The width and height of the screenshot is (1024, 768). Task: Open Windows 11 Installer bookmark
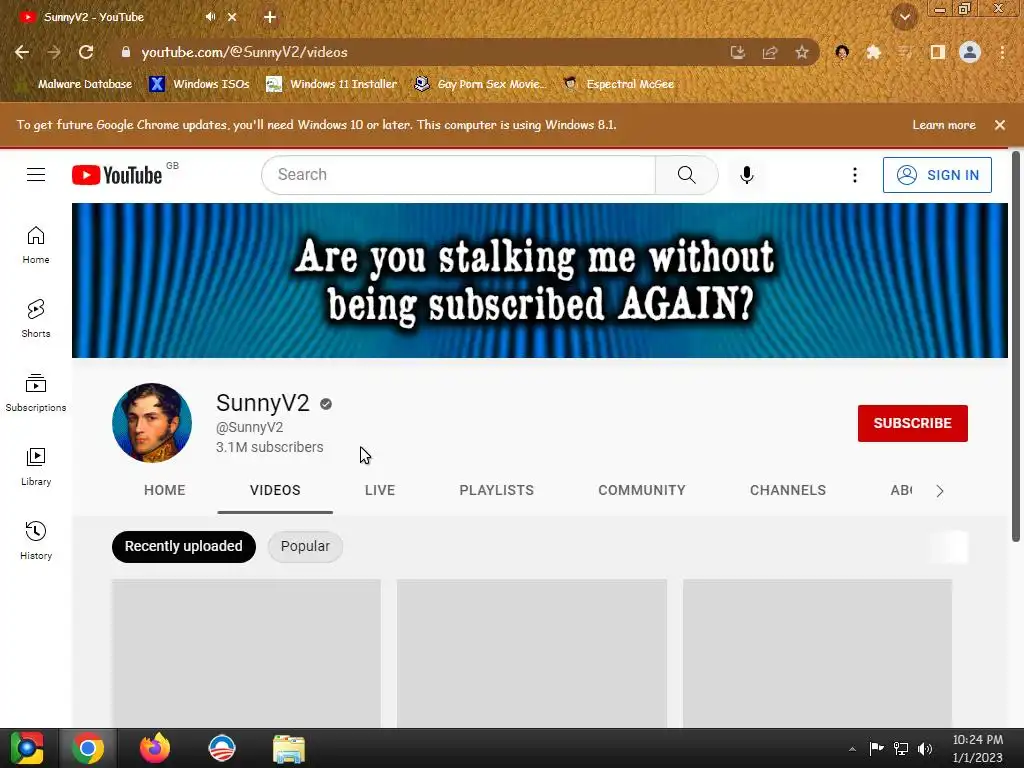pyautogui.click(x=332, y=84)
